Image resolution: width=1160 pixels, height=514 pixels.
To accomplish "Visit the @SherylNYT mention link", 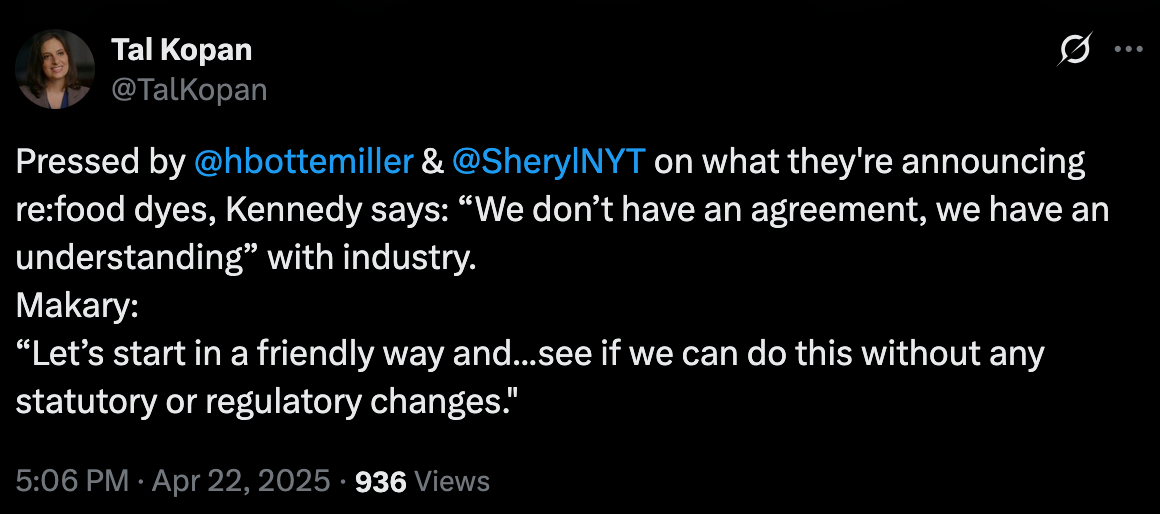I will pyautogui.click(x=551, y=161).
